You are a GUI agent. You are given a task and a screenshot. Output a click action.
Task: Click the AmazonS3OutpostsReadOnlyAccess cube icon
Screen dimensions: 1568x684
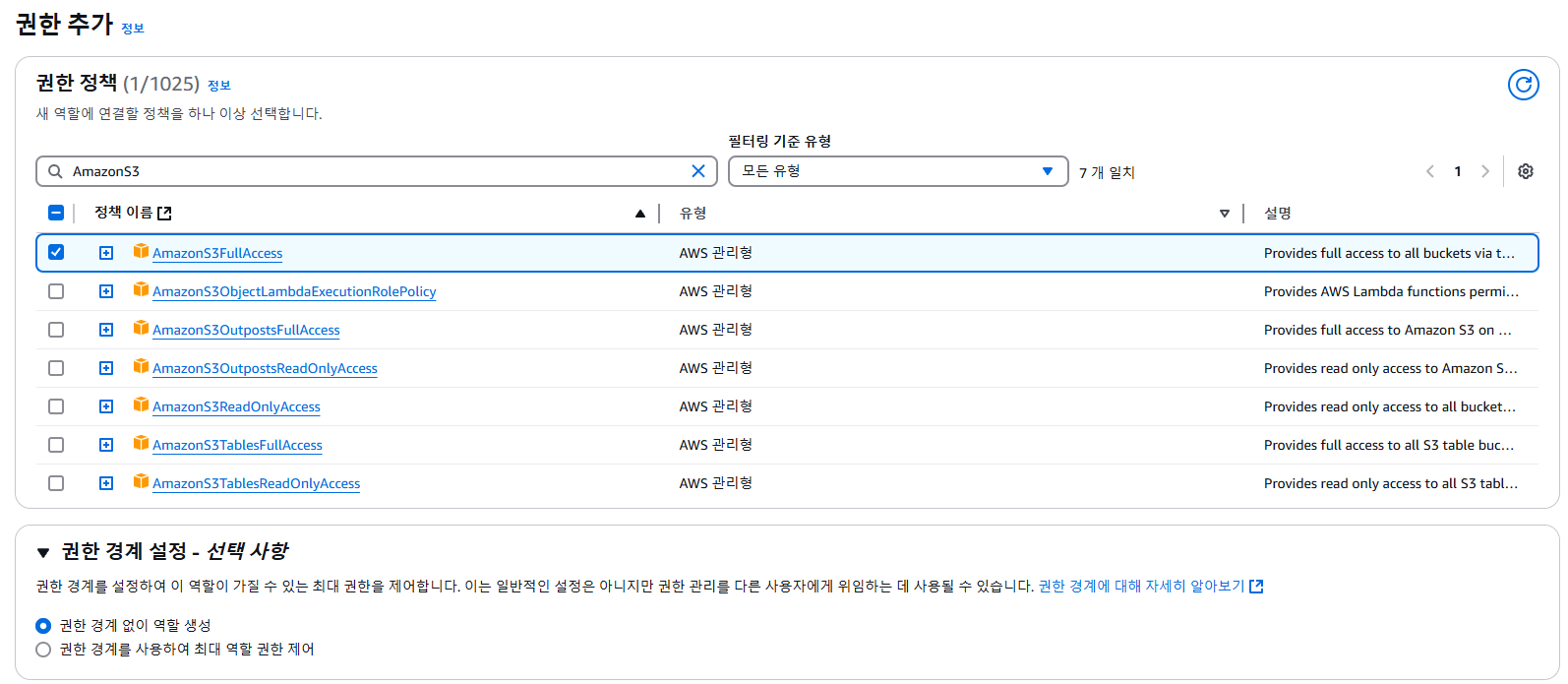pyautogui.click(x=141, y=366)
